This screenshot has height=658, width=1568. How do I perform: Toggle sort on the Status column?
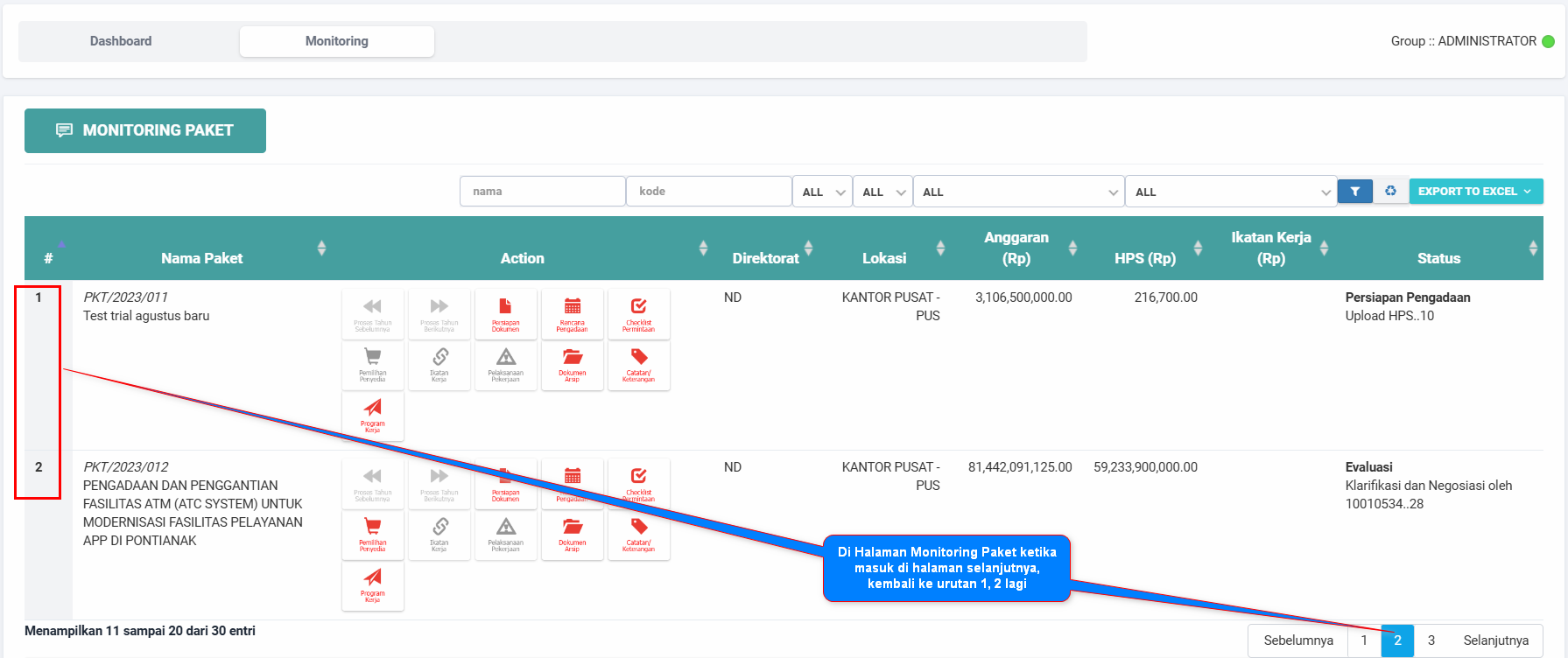tap(1532, 248)
